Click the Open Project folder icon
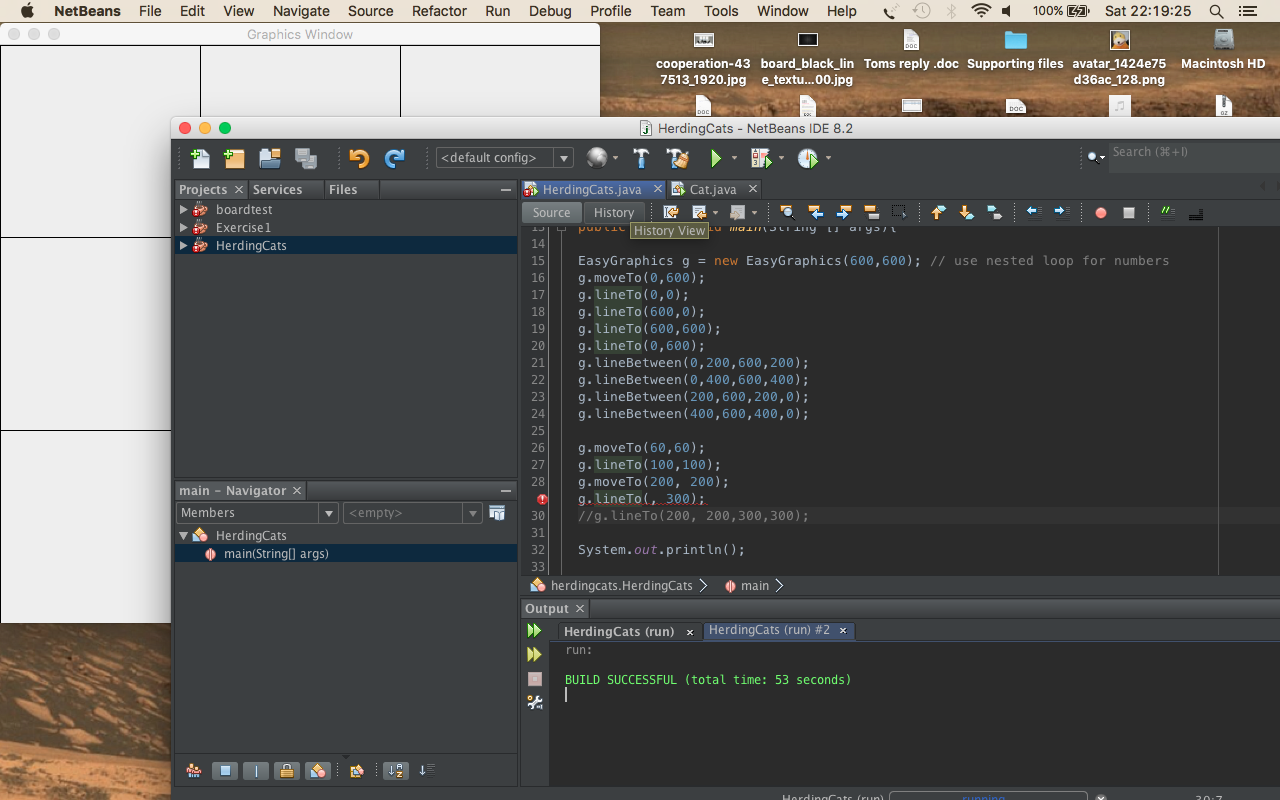Image resolution: width=1280 pixels, height=800 pixels. pos(270,158)
